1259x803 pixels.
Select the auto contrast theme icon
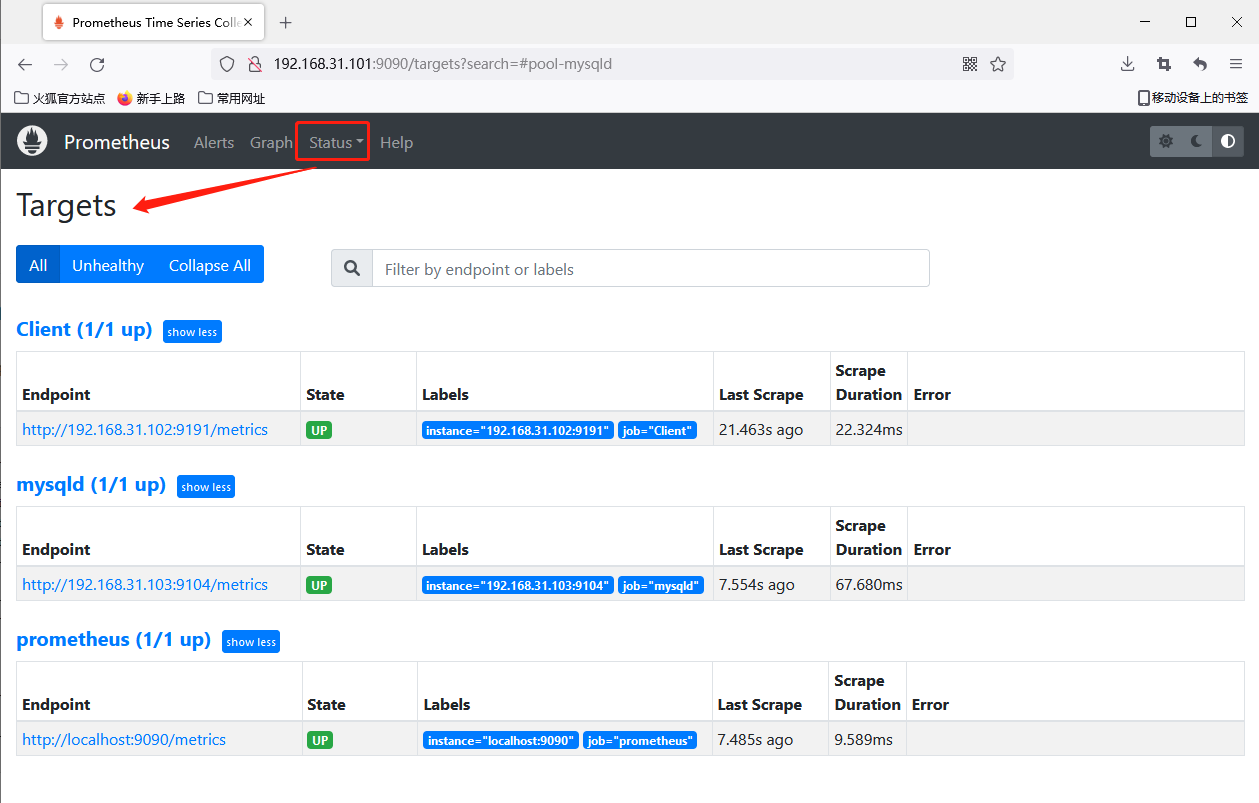point(1228,142)
